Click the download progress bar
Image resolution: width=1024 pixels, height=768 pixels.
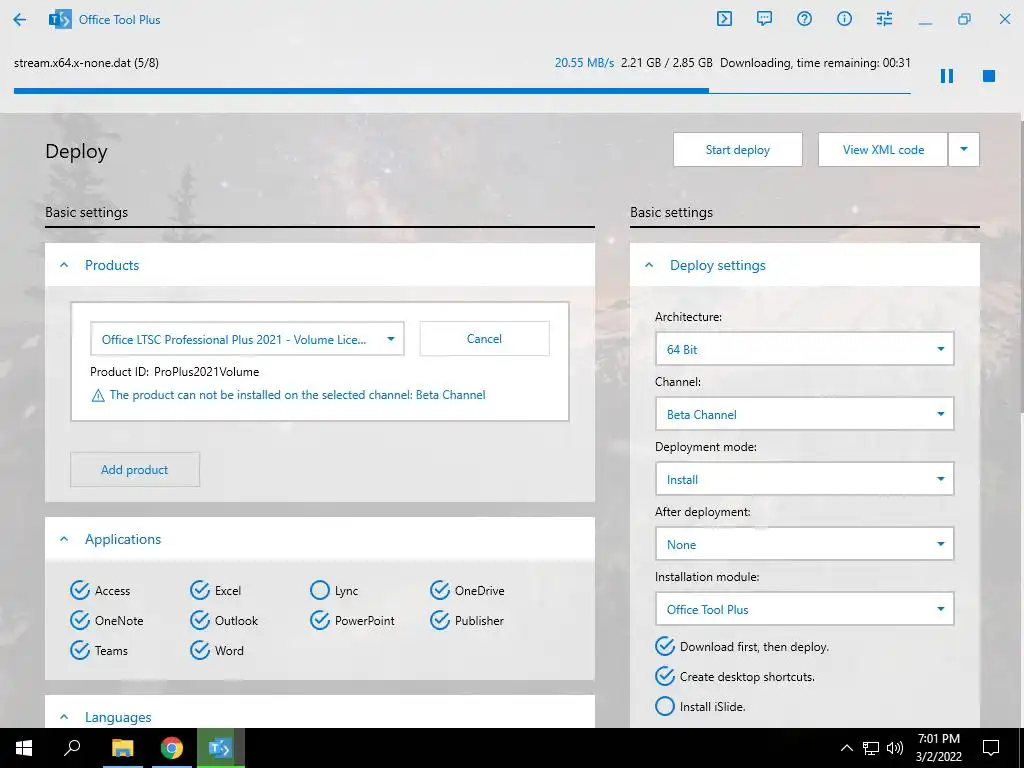(462, 91)
